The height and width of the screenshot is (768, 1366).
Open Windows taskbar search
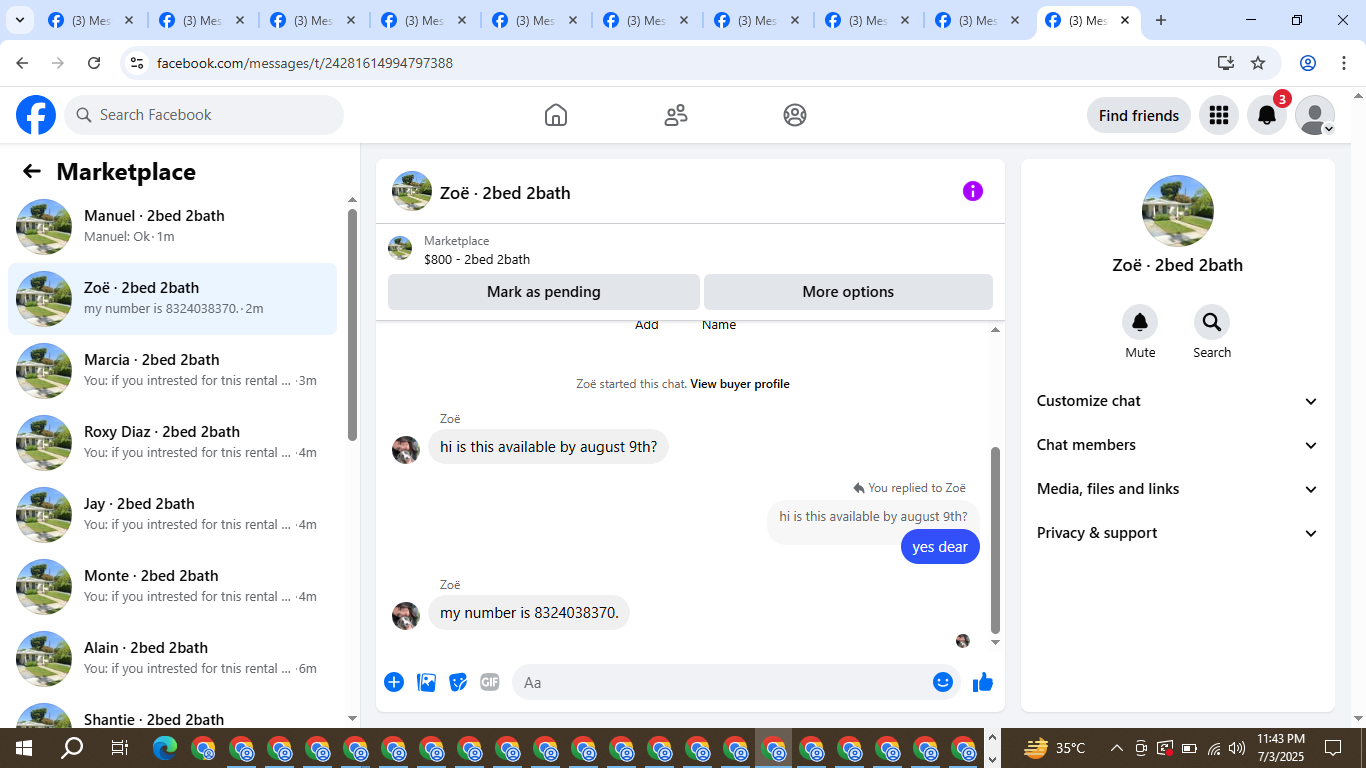[72, 748]
